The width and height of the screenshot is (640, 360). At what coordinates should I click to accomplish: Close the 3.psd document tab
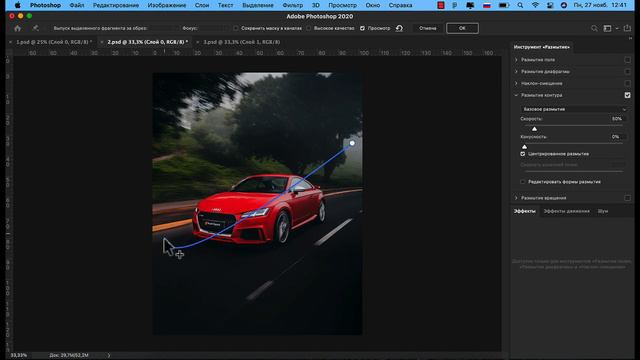[x=198, y=42]
